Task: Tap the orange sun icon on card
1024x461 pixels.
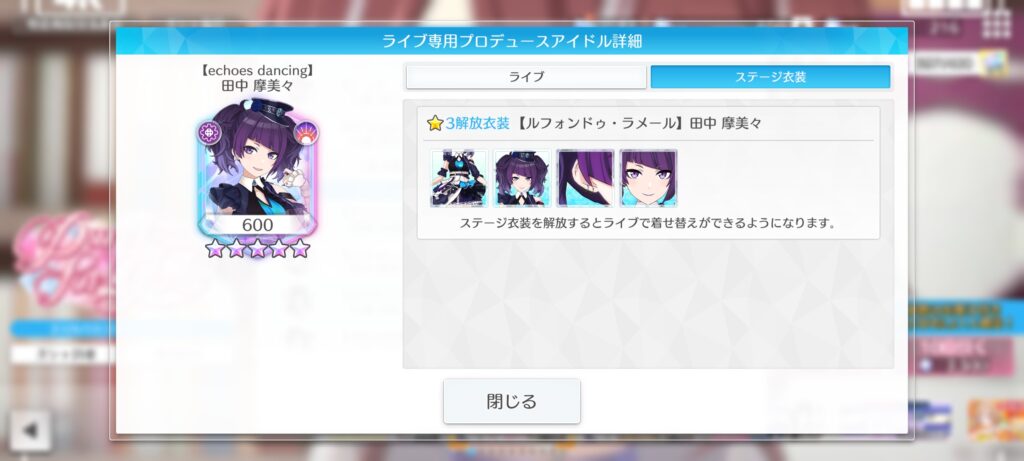Action: tap(305, 133)
